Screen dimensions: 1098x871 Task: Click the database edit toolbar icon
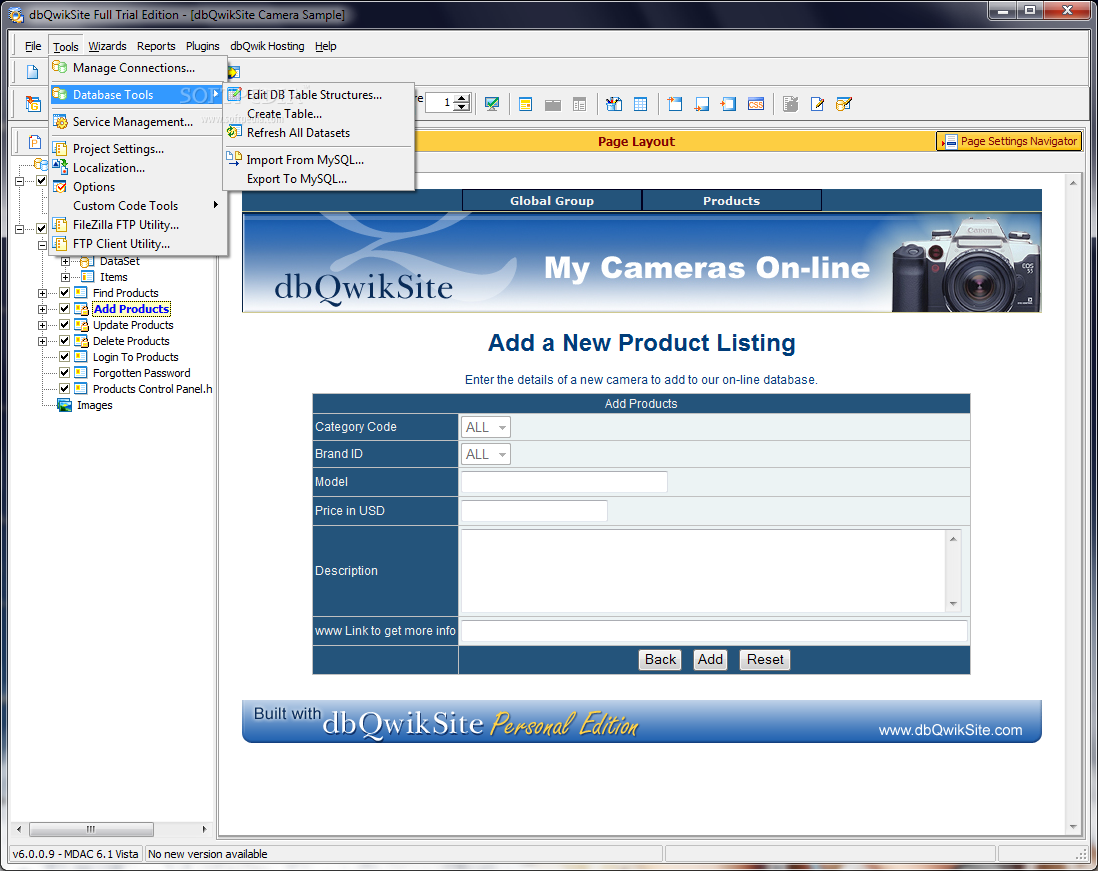click(844, 104)
